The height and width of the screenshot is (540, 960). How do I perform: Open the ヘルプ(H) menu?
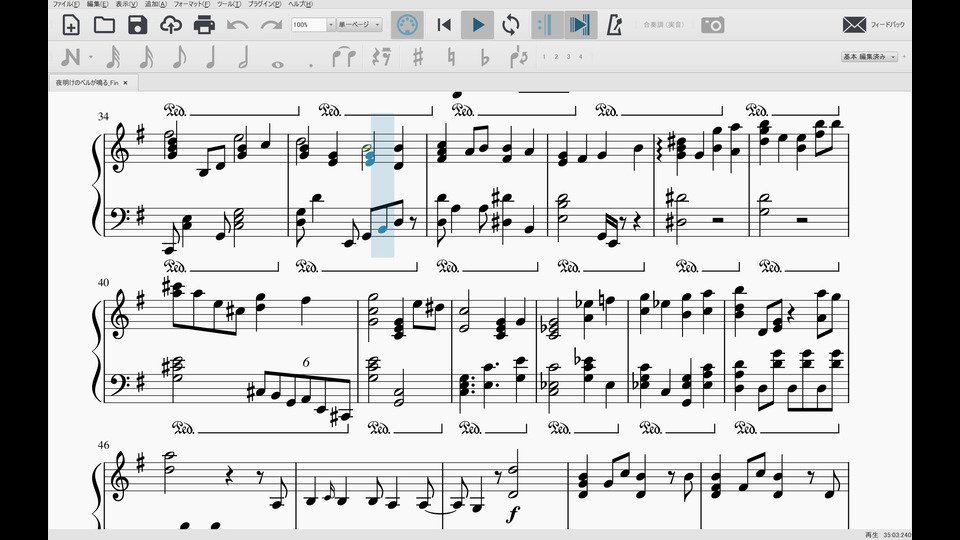coord(300,4)
